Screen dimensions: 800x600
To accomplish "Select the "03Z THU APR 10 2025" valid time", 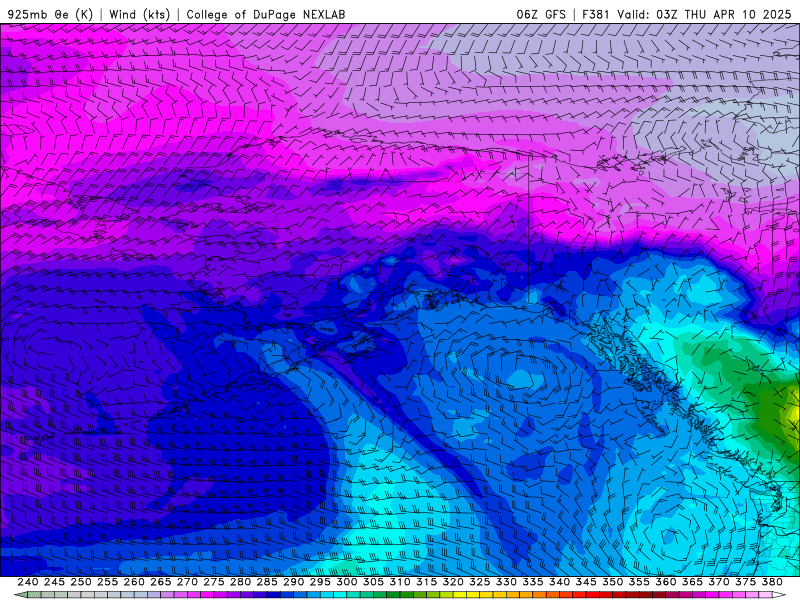I will (x=723, y=14).
